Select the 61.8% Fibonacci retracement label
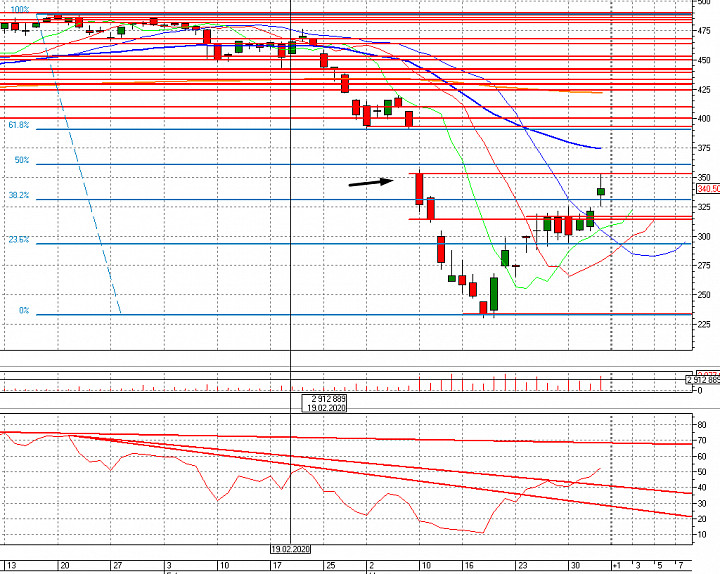720x574 pixels. (x=19, y=125)
